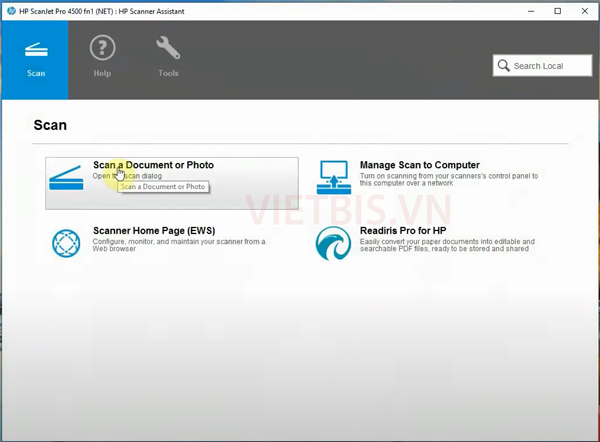Open "Scan a Document or Photo" title
Screen dimensions: 600x442
153,165
